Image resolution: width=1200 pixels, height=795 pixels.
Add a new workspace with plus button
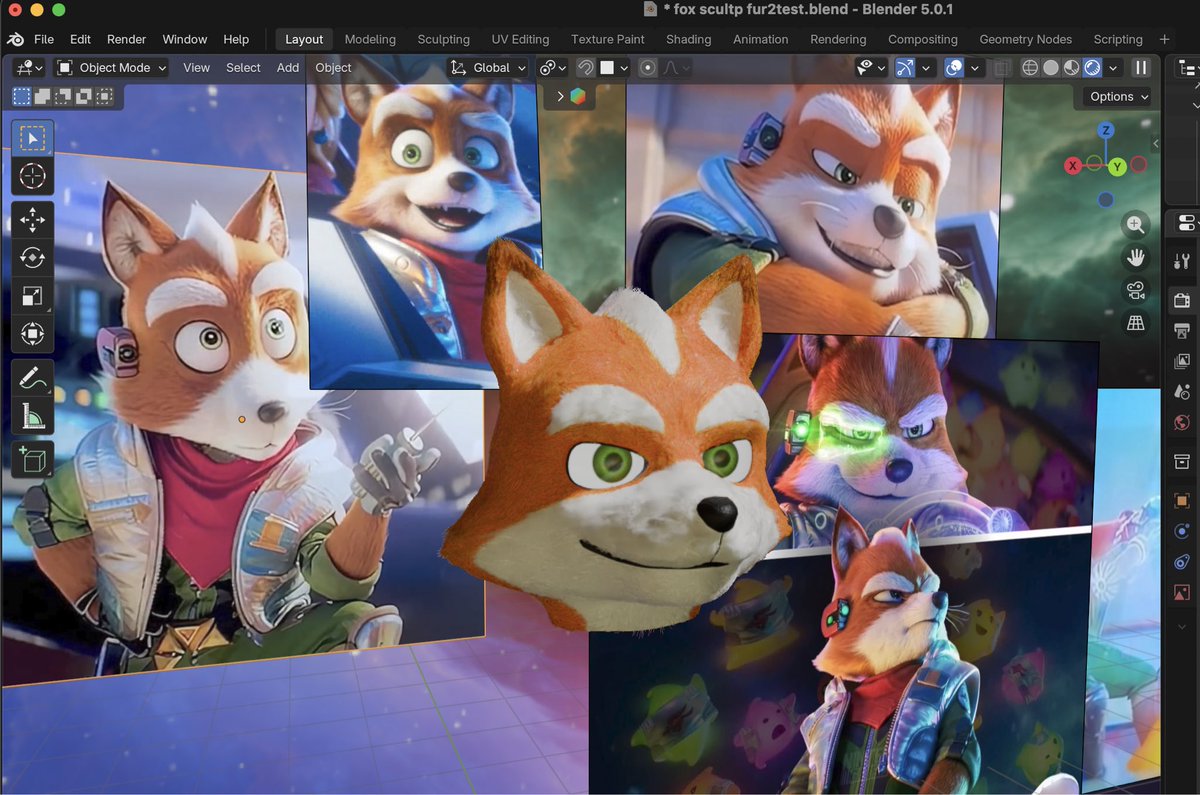coord(1164,39)
